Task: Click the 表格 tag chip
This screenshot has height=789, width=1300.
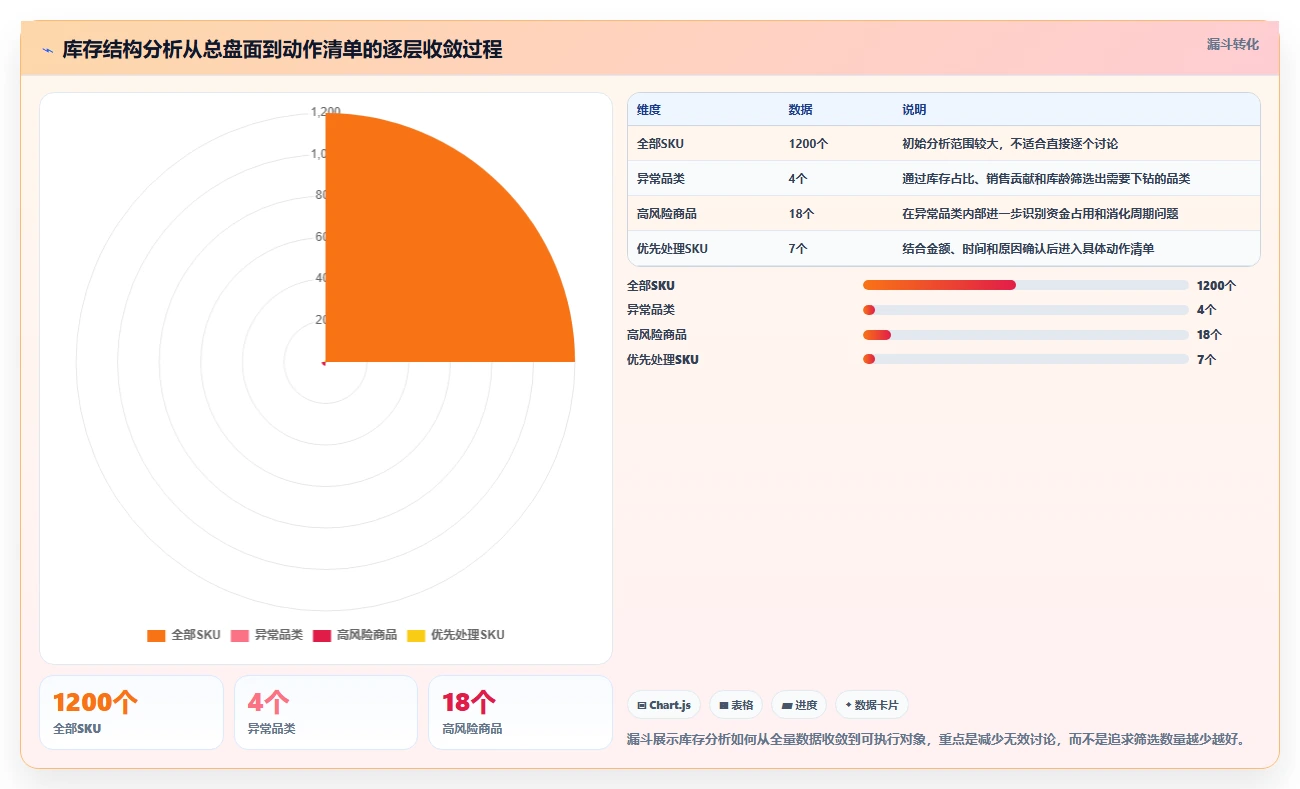Action: tap(736, 705)
